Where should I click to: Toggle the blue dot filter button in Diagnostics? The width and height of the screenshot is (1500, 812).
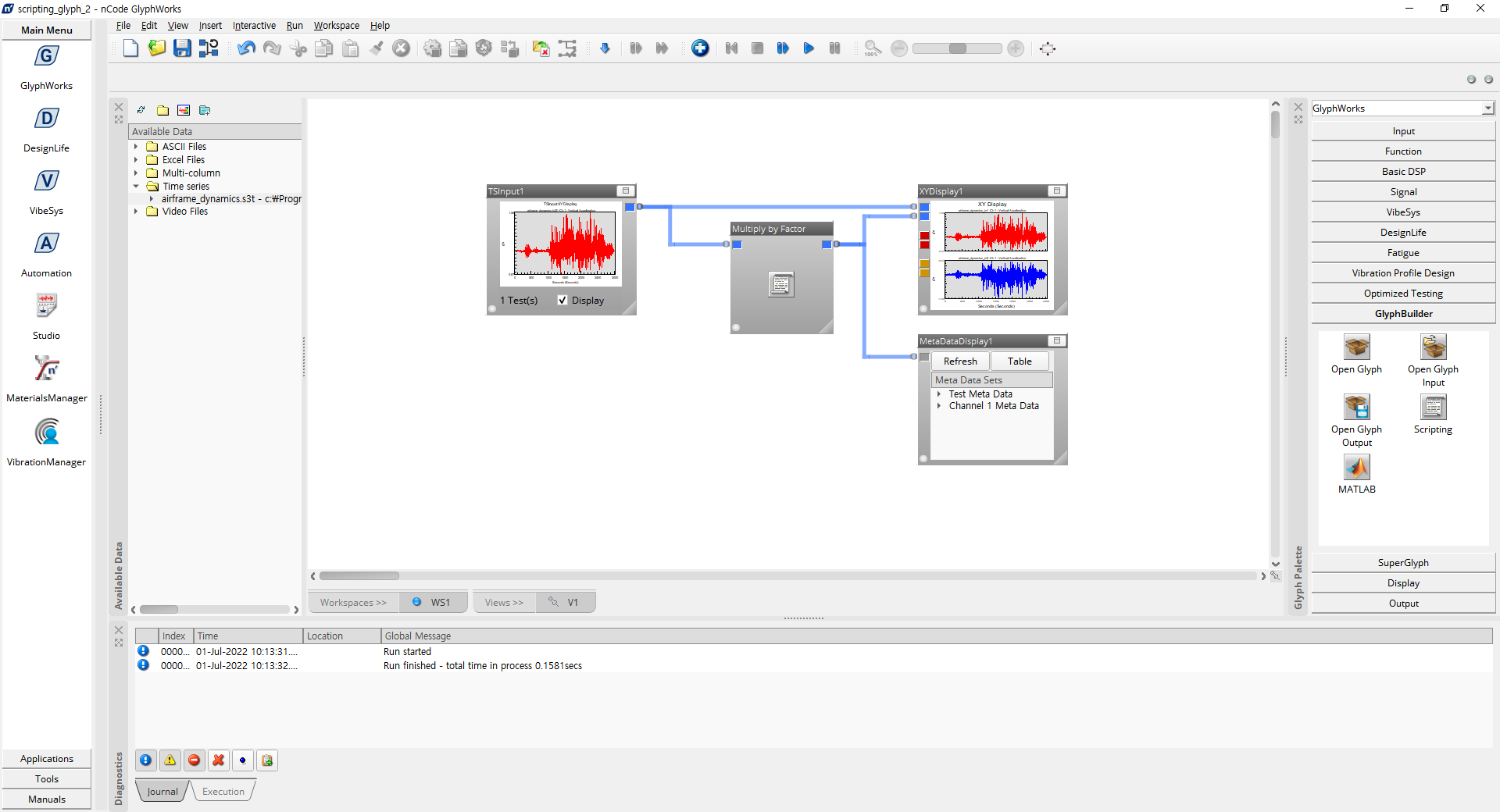[242, 760]
